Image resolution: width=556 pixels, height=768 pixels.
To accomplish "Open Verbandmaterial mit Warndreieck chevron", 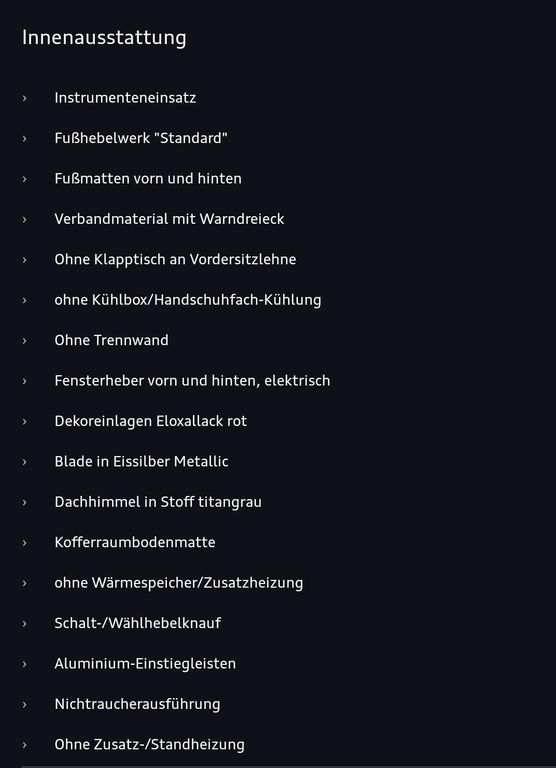I will (24, 219).
